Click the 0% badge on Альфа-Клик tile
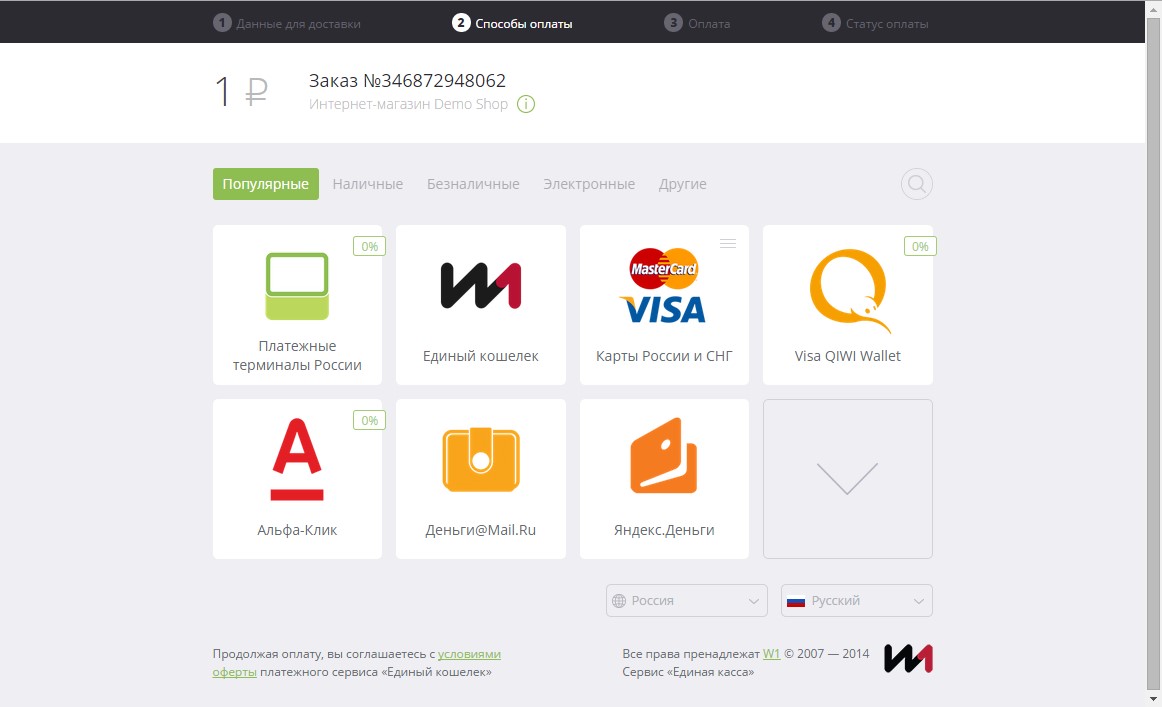The width and height of the screenshot is (1162, 707). (x=369, y=420)
